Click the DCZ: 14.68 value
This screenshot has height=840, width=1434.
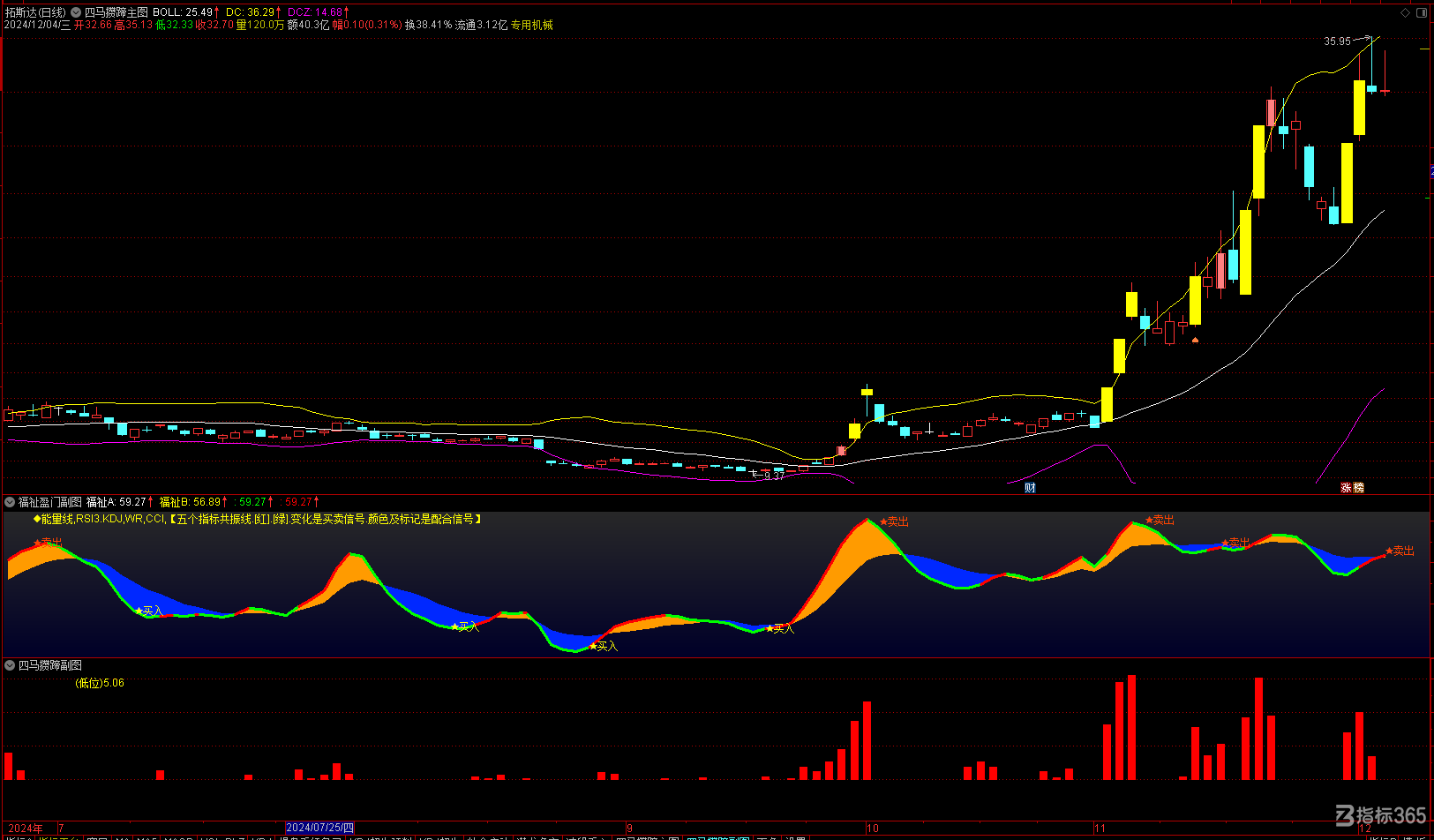point(315,12)
